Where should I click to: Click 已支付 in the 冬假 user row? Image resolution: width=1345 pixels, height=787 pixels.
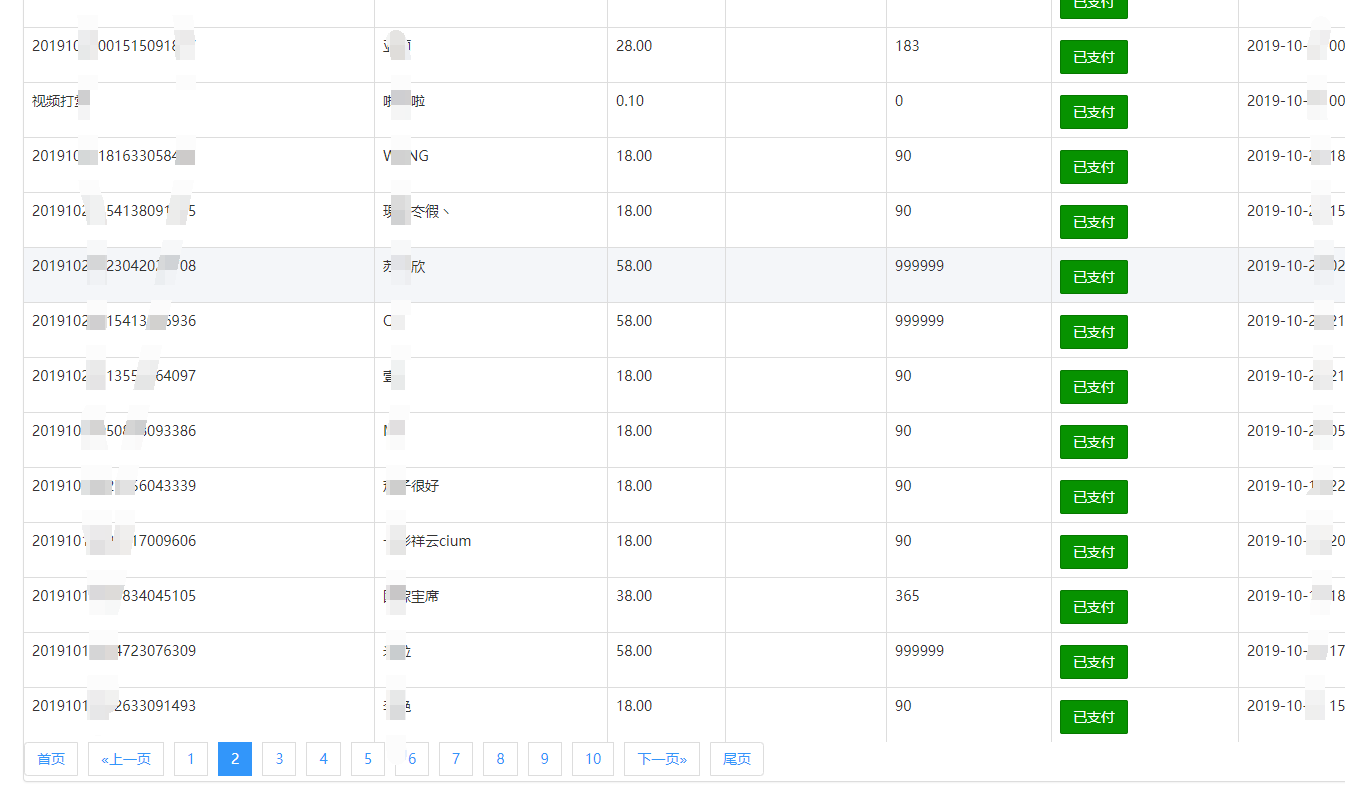pos(1094,222)
